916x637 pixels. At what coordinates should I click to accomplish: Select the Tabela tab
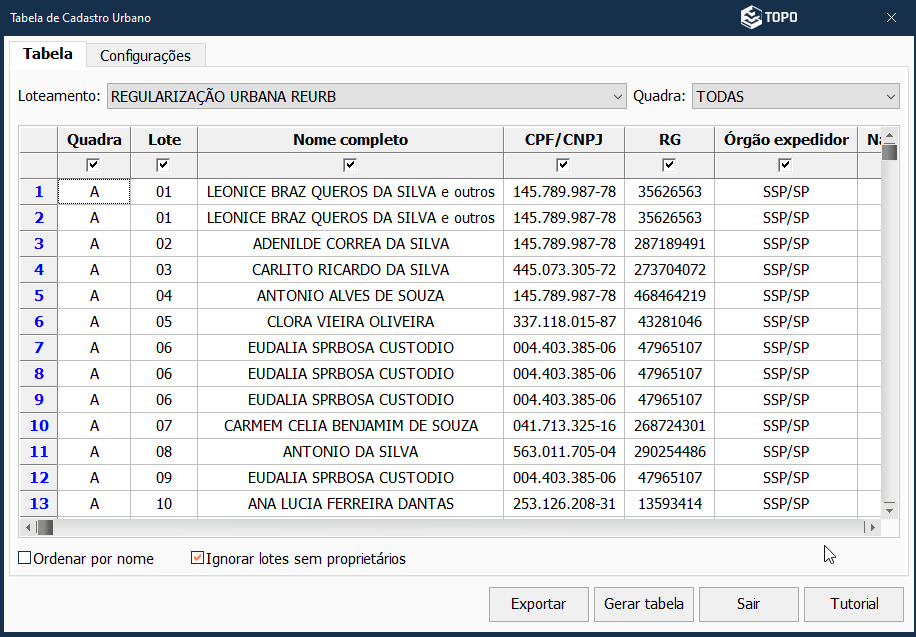pyautogui.click(x=48, y=54)
